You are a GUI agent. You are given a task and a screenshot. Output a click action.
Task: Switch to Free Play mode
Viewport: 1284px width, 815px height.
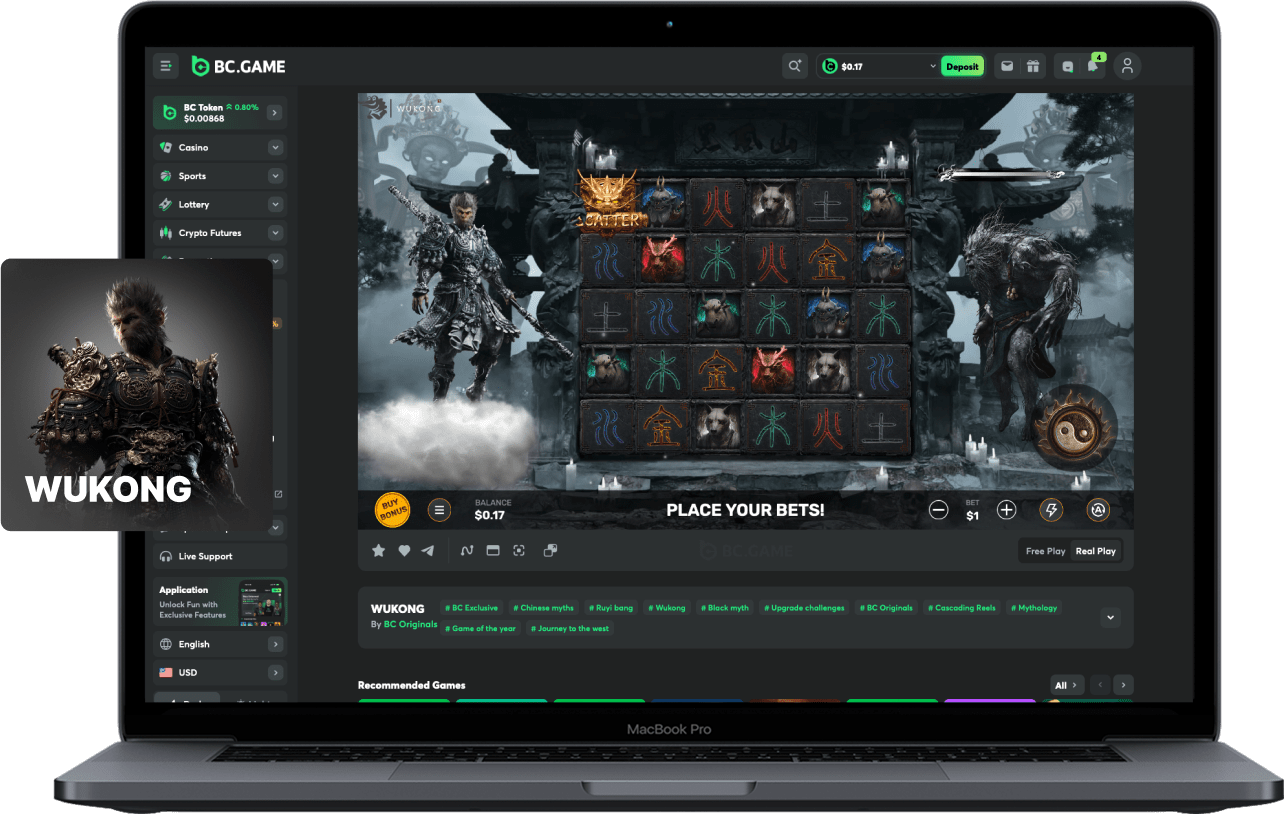click(1045, 551)
